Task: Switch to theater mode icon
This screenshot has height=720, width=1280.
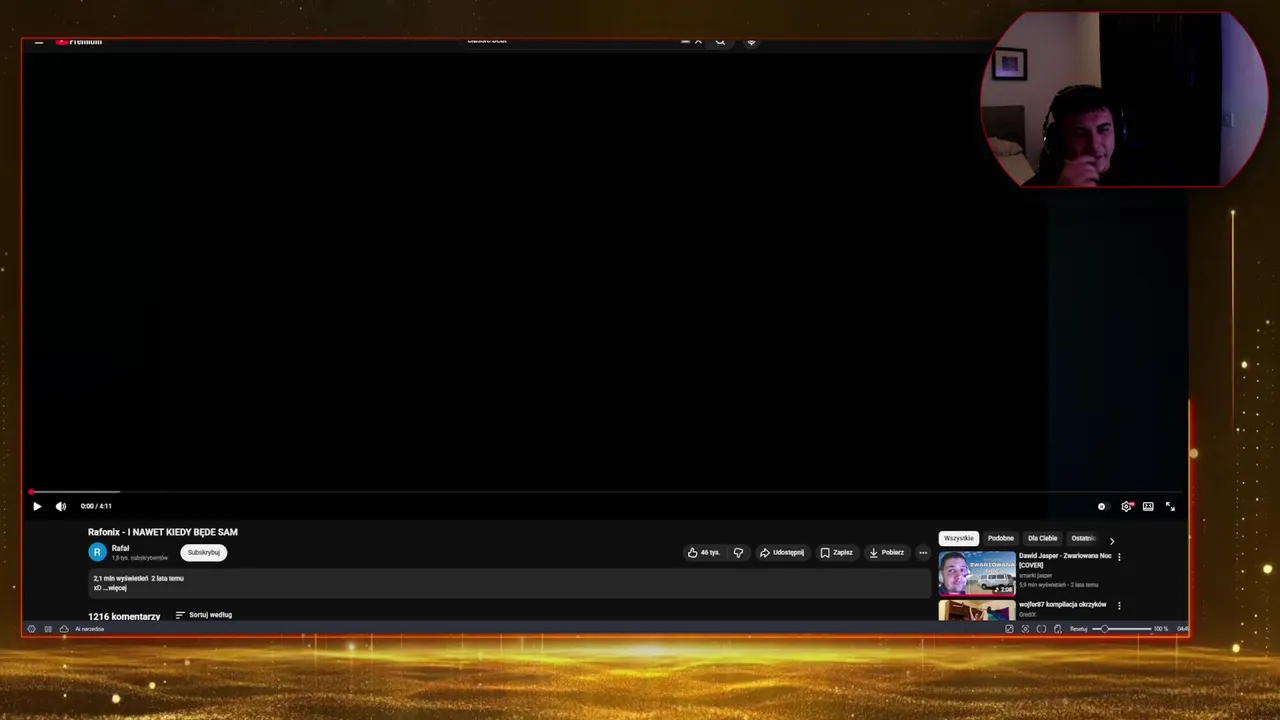Action: coord(1148,506)
